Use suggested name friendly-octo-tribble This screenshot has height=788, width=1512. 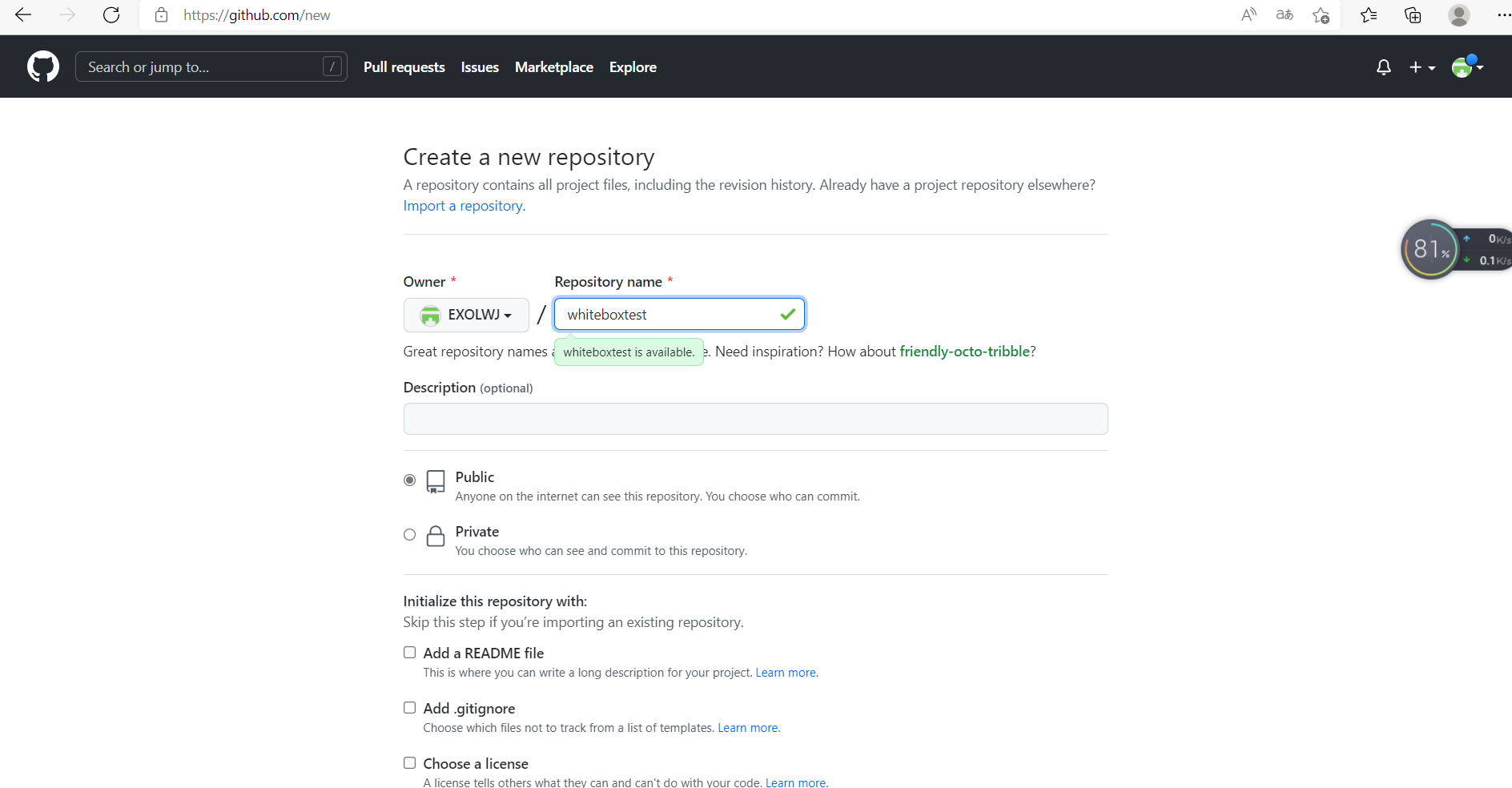[x=964, y=352]
